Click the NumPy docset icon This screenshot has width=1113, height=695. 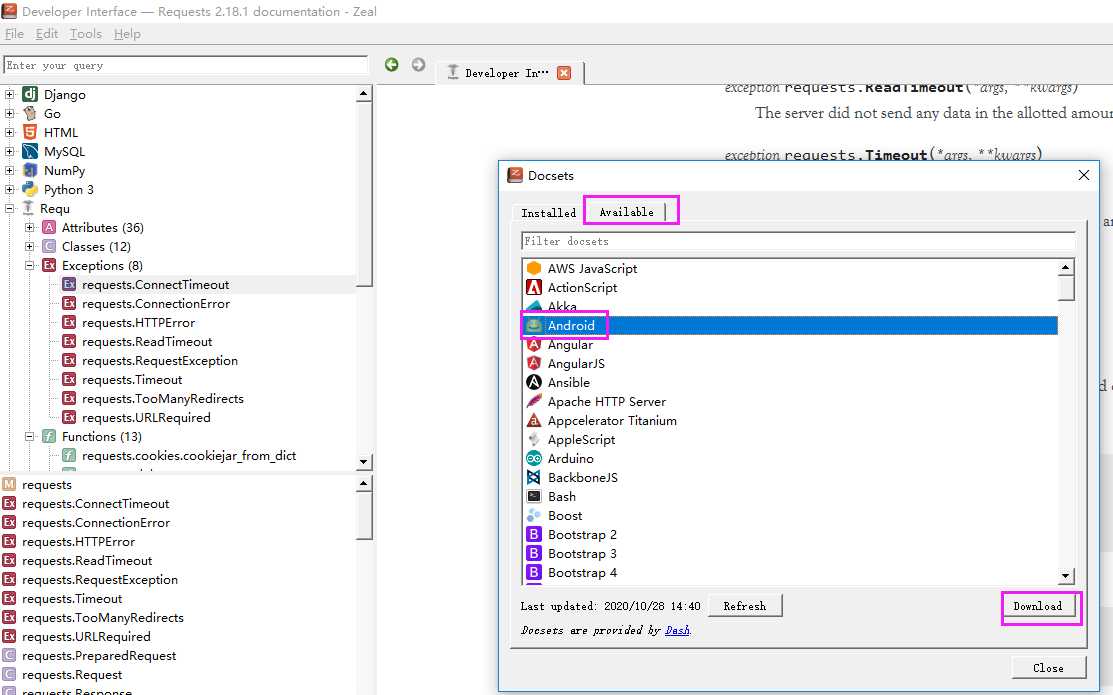tap(30, 170)
